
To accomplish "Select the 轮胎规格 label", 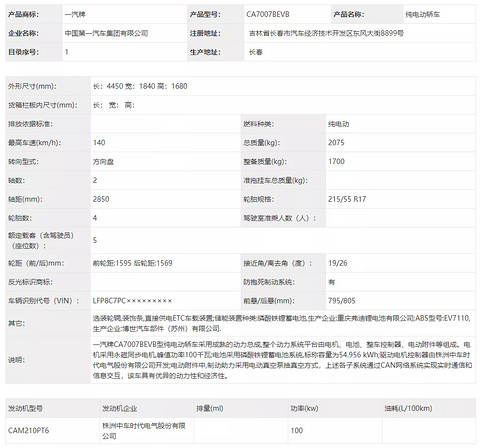I will [x=258, y=199].
